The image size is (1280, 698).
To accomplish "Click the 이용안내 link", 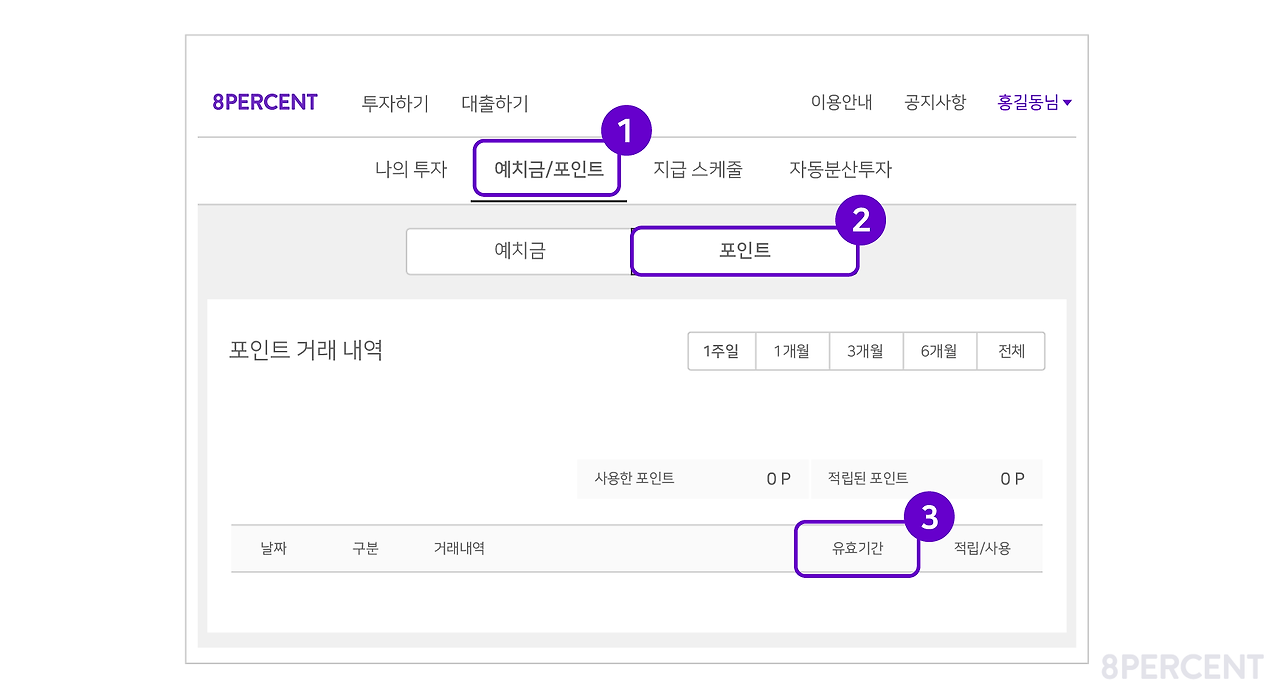I will tap(841, 101).
